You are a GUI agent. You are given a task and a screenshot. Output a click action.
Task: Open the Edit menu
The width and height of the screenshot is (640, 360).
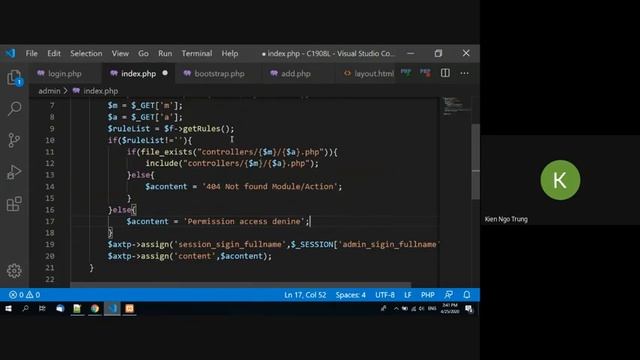[x=54, y=53]
